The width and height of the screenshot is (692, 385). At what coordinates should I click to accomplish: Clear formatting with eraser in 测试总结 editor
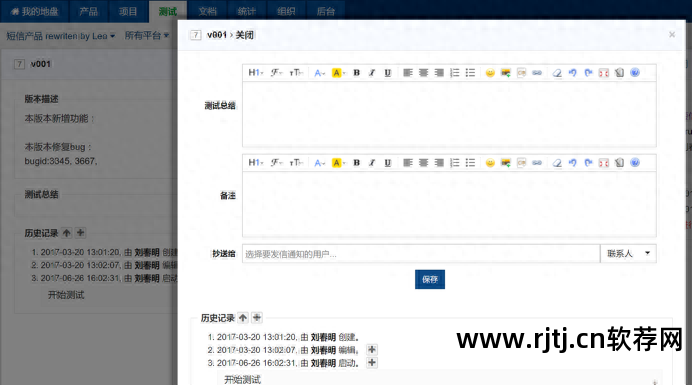(557, 73)
